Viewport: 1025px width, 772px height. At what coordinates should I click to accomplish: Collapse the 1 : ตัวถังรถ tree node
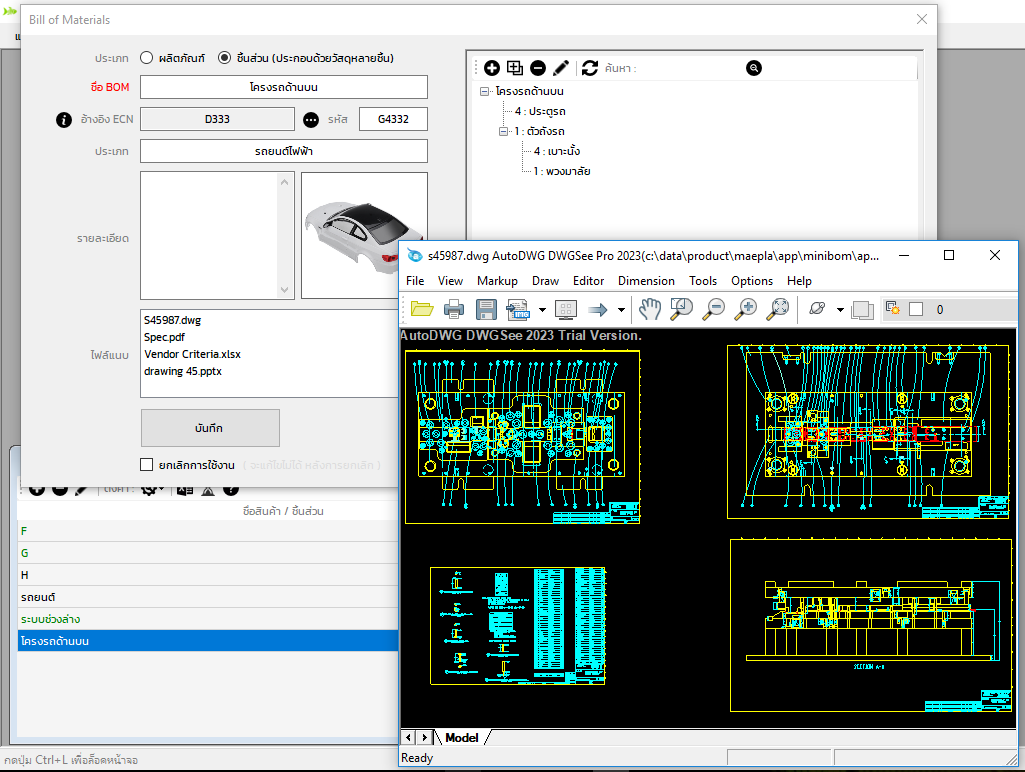pyautogui.click(x=505, y=132)
